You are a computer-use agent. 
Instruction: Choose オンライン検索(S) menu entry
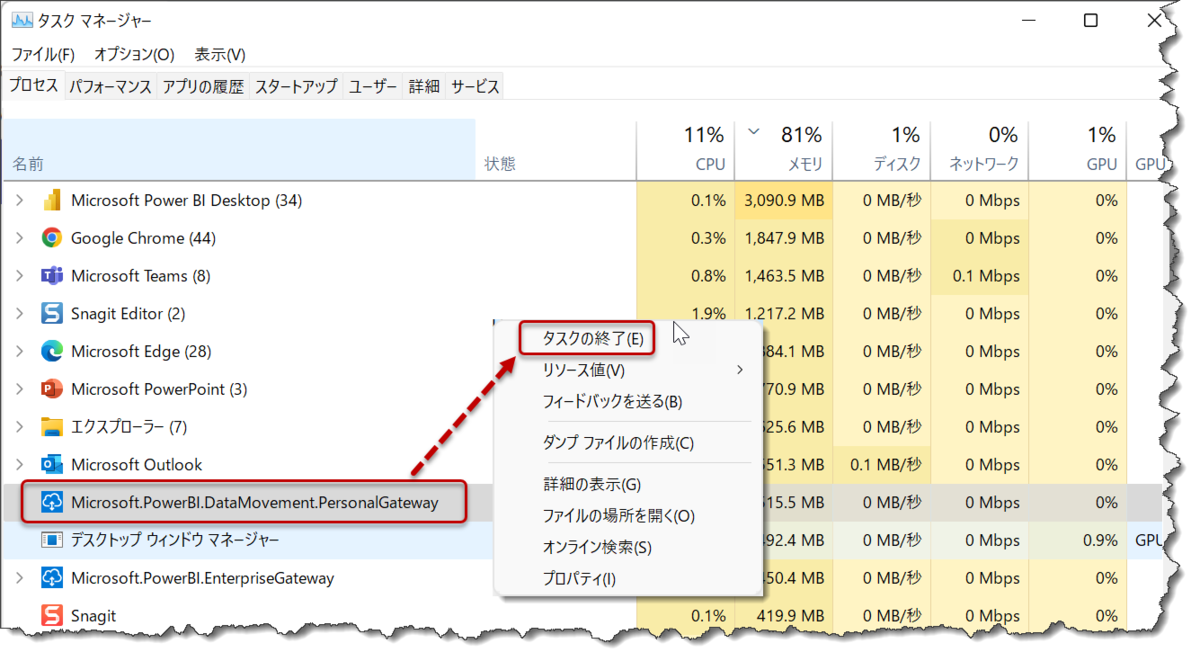tap(597, 548)
